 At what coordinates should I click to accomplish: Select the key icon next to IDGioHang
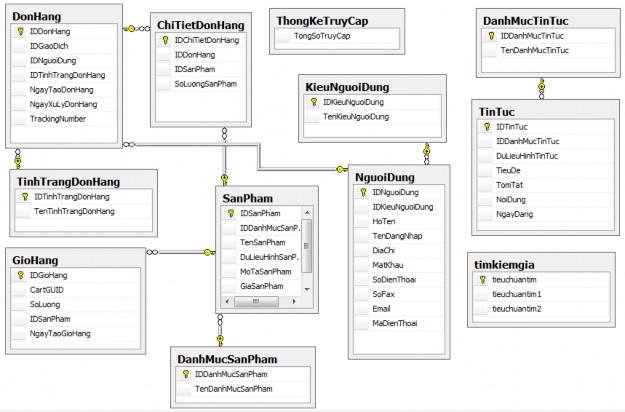pyautogui.click(x=21, y=274)
